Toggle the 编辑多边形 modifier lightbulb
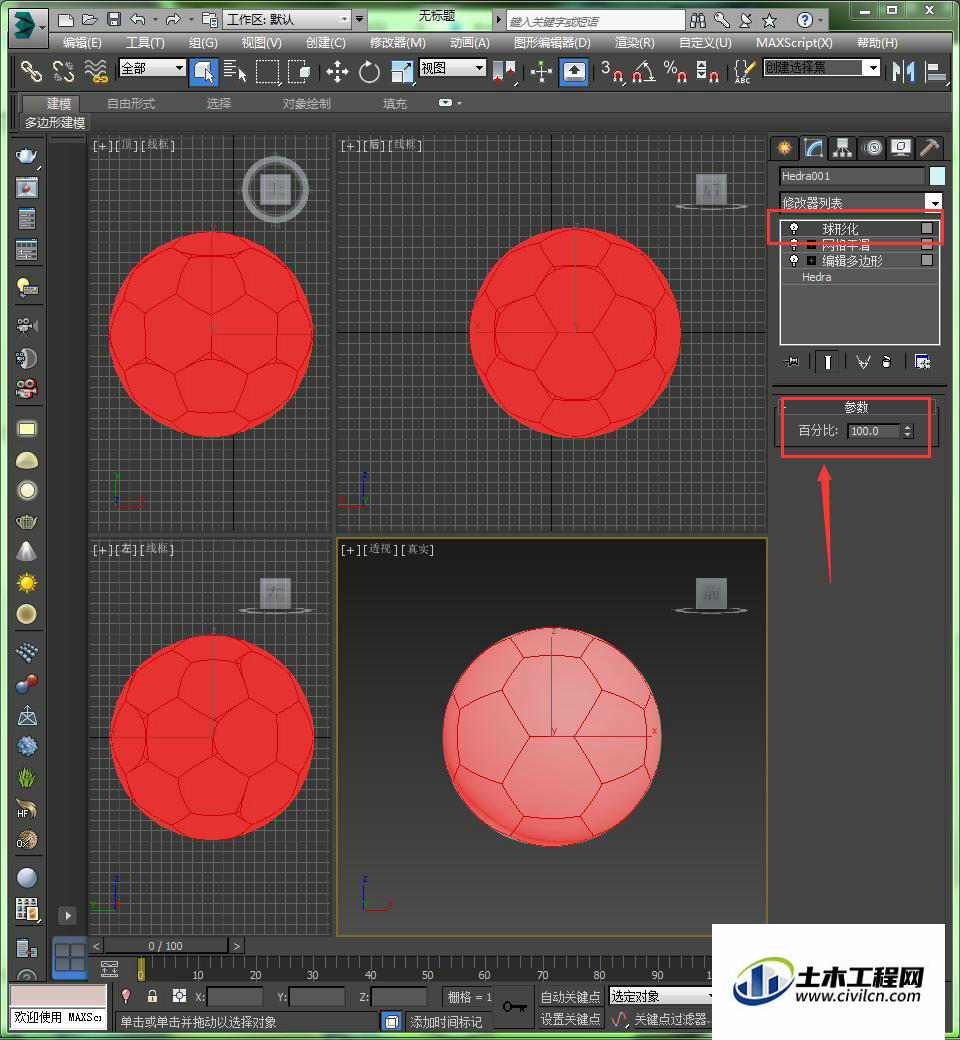The height and width of the screenshot is (1040, 960). [x=793, y=261]
